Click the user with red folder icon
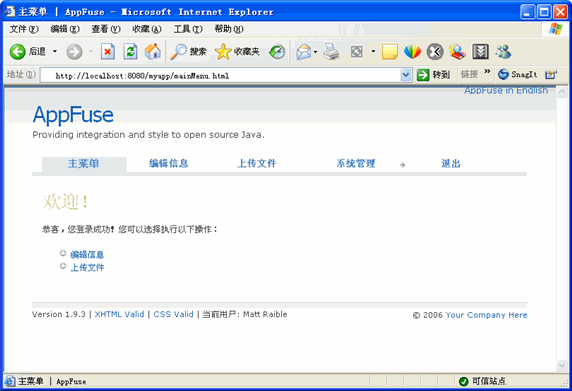The image size is (572, 391). pos(457,52)
